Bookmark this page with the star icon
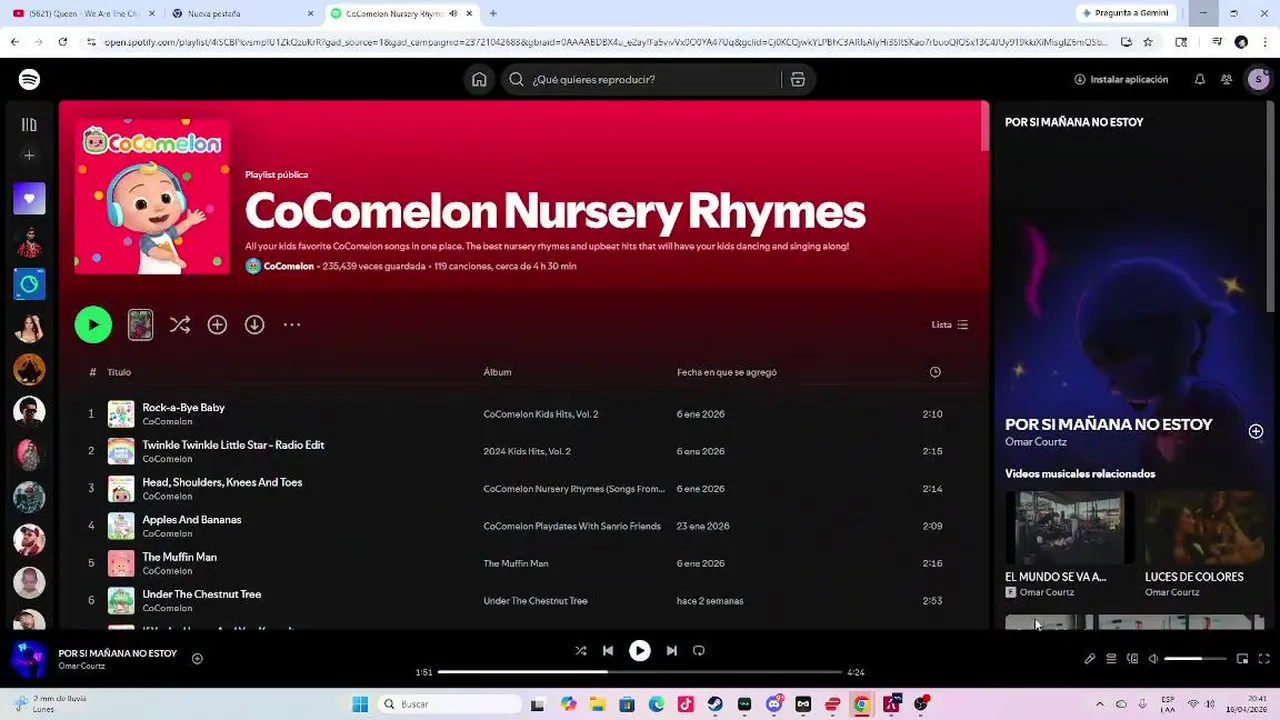The image size is (1280, 720). (x=1148, y=42)
